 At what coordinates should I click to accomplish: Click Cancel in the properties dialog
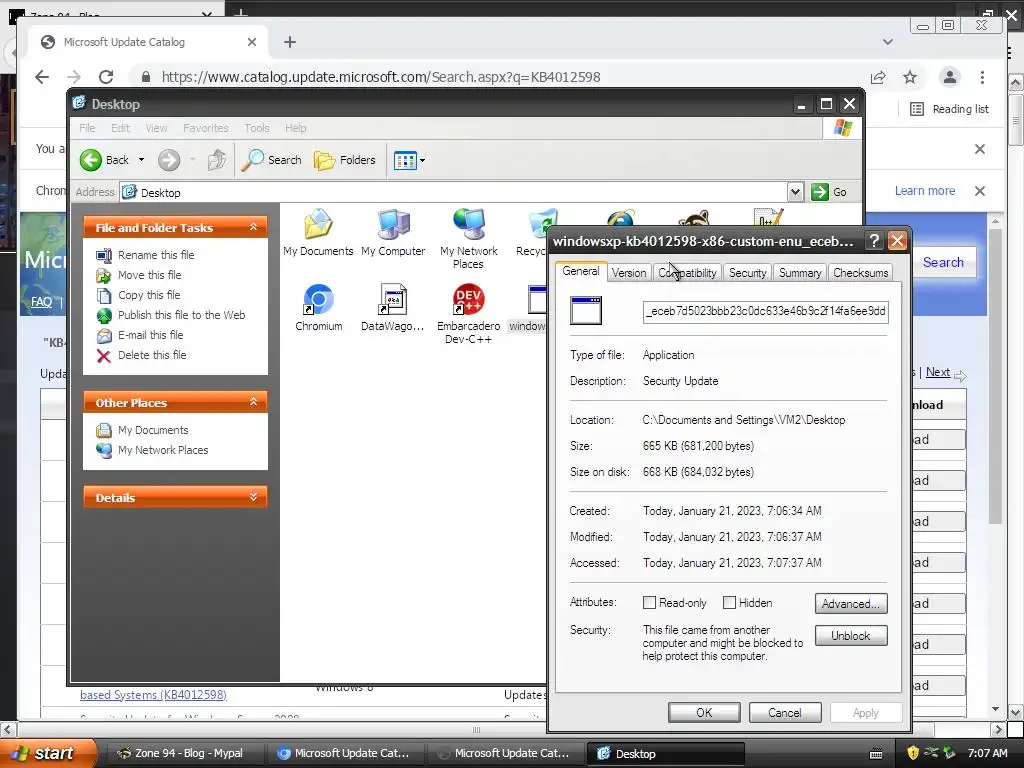(x=785, y=712)
